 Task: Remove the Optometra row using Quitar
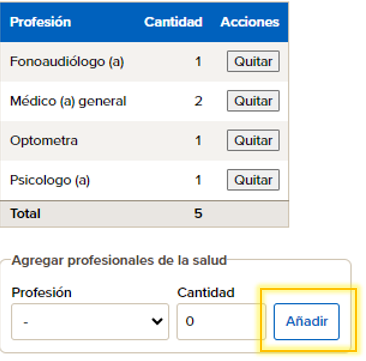click(253, 140)
